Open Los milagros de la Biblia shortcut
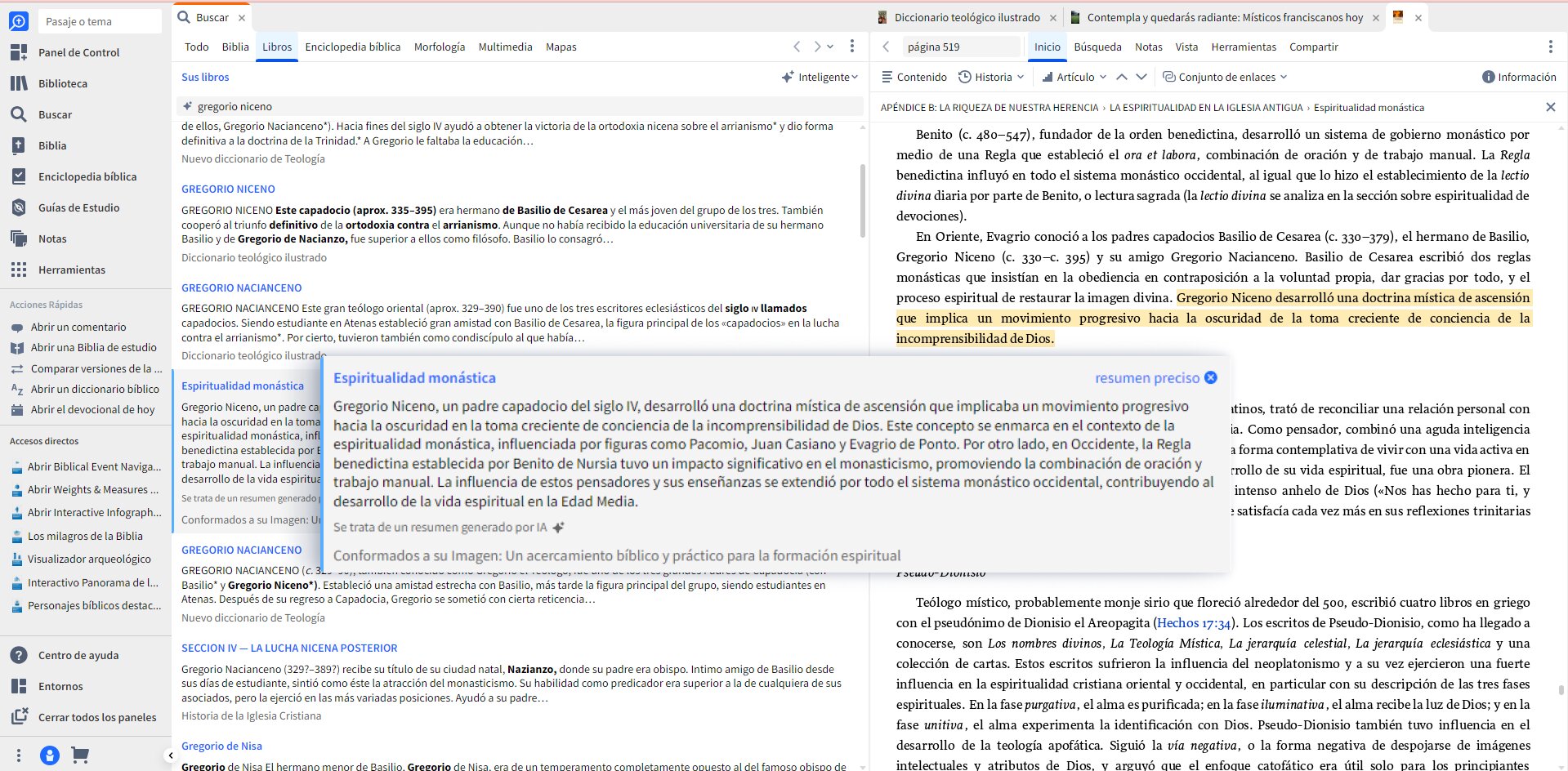Screen dimensions: 1568x771 [85, 536]
